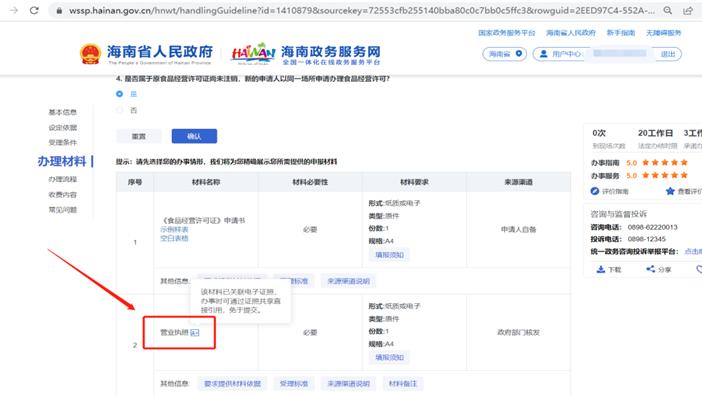The height and width of the screenshot is (396, 702).
Task: Click the 重置 reset button
Action: tap(138, 136)
